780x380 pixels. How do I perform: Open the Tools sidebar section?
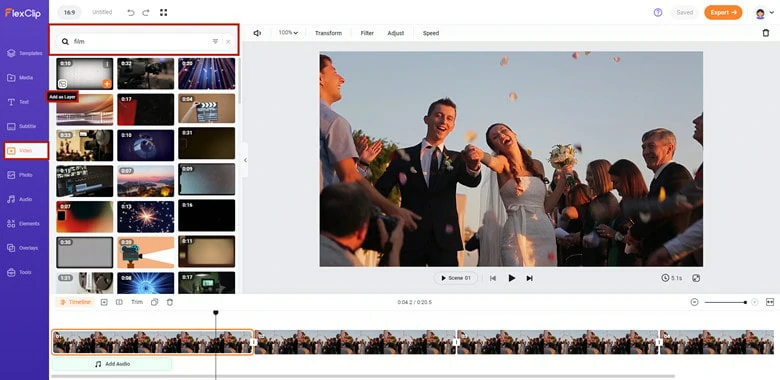click(19, 273)
